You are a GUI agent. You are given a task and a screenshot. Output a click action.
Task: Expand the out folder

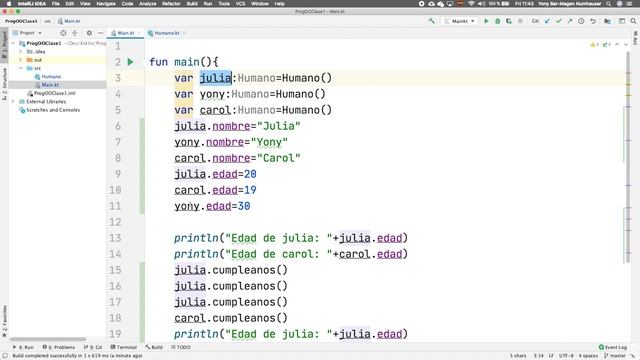(20, 60)
